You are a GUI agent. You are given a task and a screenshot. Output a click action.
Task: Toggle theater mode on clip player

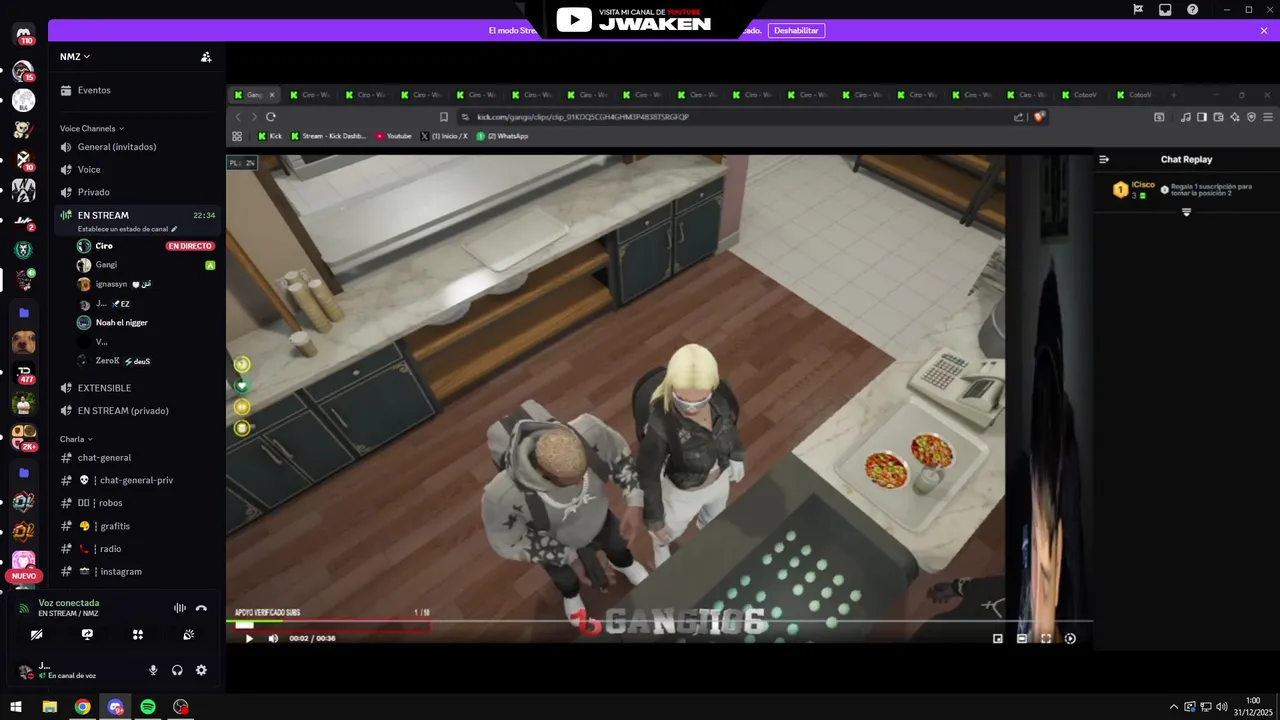[x=1022, y=638]
